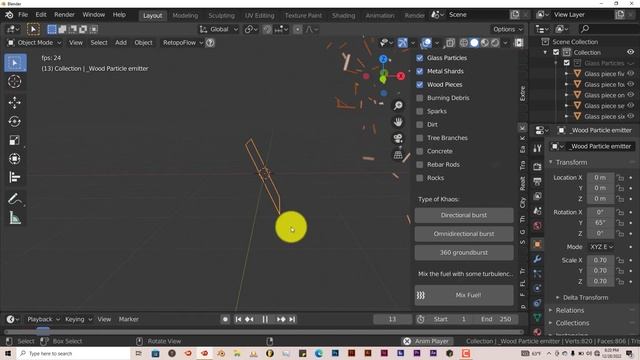Select the Move tool
The height and width of the screenshot is (360, 640).
coord(15,102)
